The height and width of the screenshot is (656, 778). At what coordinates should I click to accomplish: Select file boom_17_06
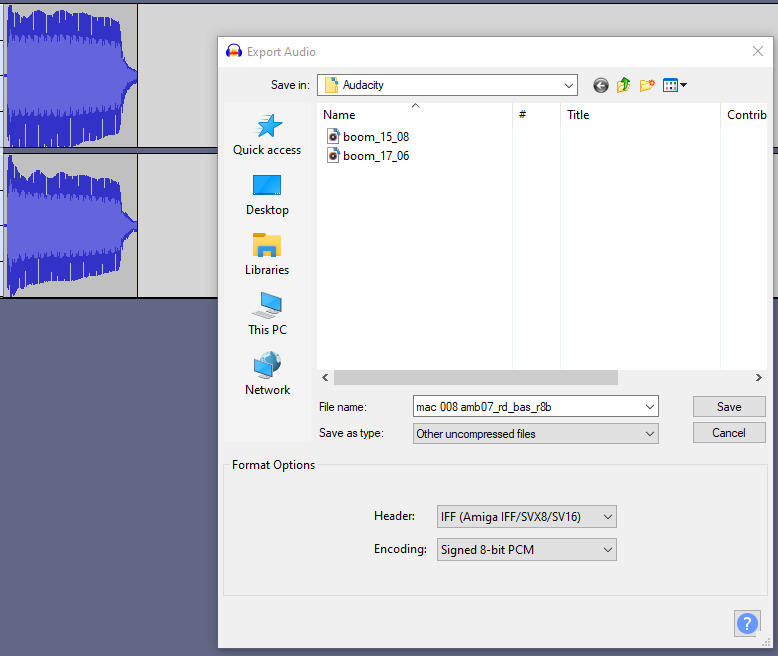pos(375,156)
